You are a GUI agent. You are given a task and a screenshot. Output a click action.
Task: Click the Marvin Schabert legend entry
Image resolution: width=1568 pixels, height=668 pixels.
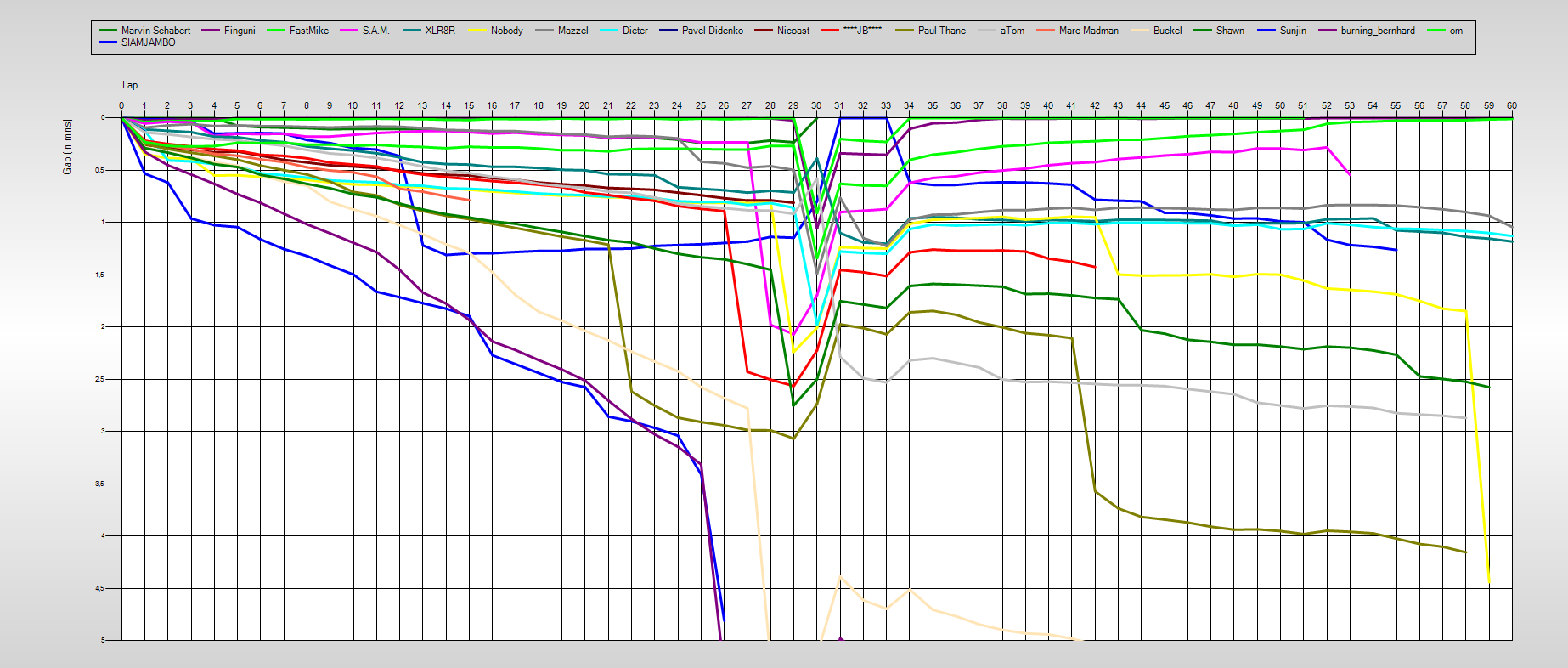tap(155, 31)
